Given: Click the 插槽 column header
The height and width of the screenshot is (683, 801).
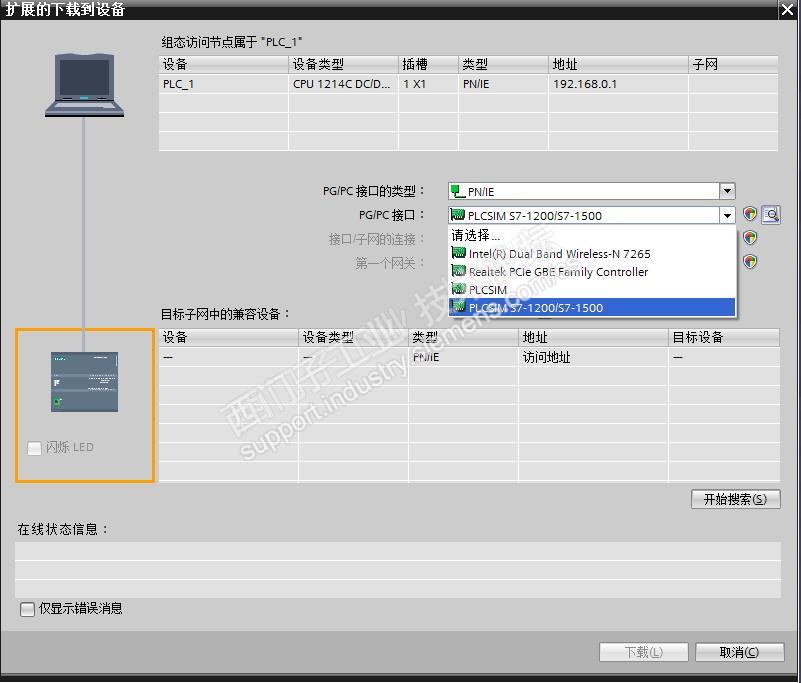Looking at the screenshot, I should click(428, 64).
